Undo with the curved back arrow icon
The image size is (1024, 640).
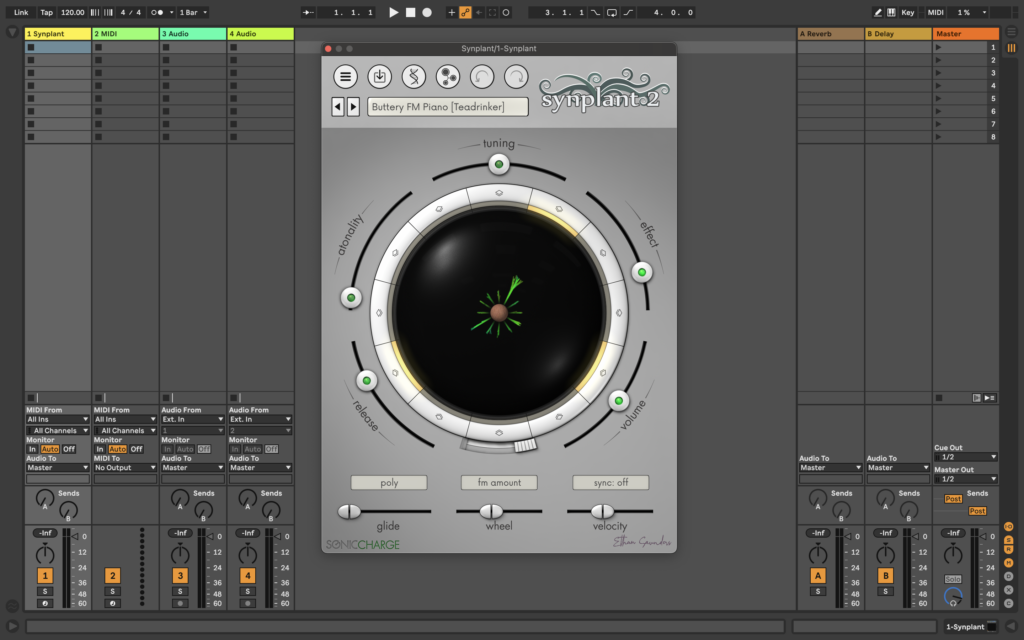coord(484,77)
